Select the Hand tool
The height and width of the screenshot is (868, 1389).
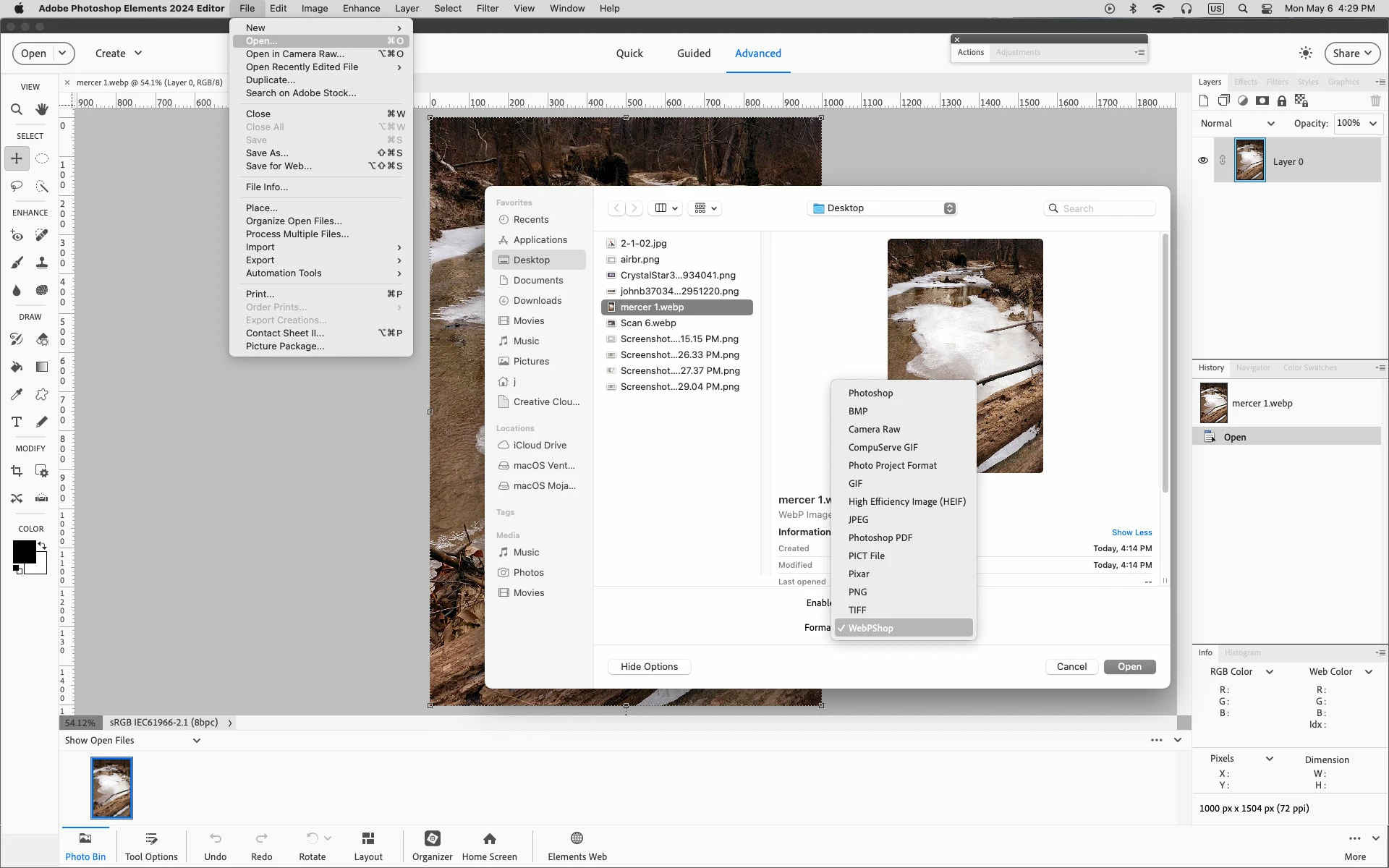tap(42, 110)
